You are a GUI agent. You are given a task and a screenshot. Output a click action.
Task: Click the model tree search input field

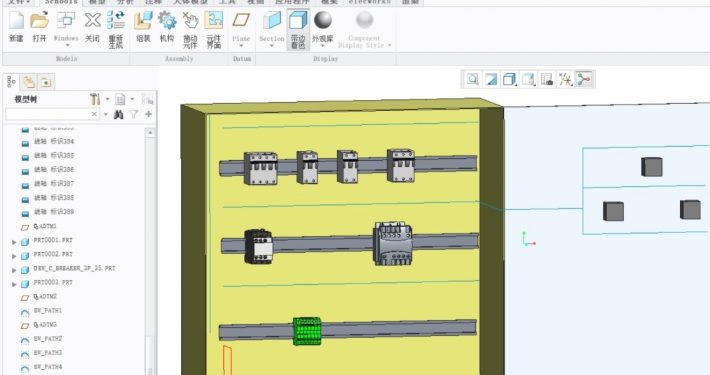(x=49, y=114)
